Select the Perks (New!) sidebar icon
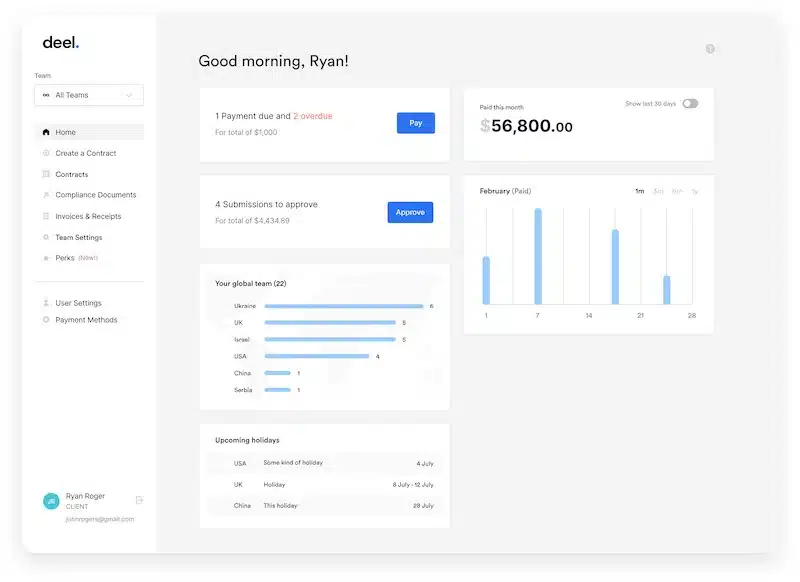 [44, 258]
